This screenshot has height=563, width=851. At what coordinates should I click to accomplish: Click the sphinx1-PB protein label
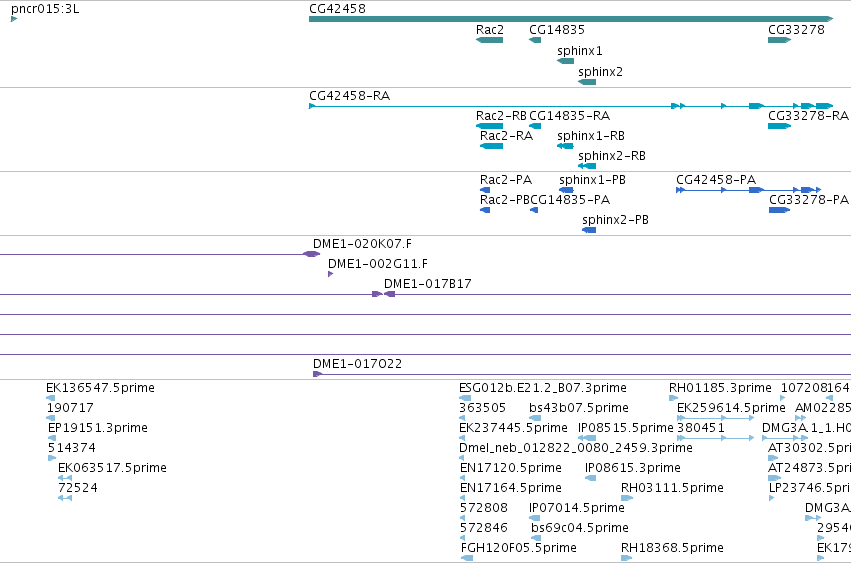592,180
